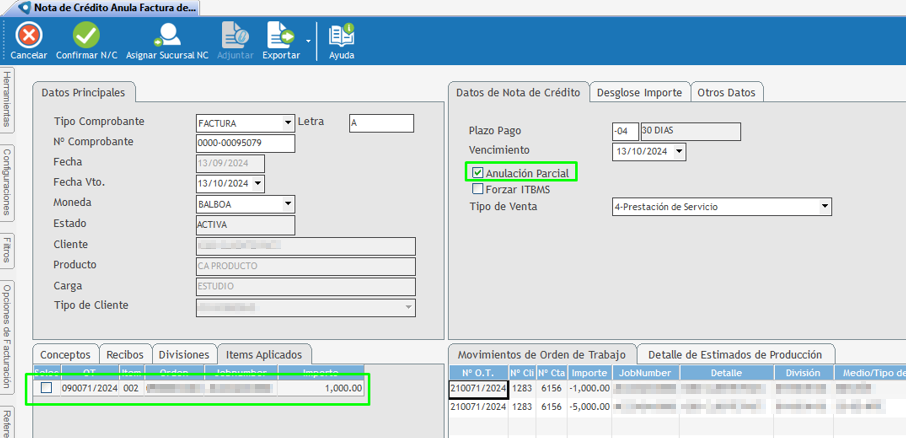906x438 pixels.
Task: Click the Exportar icon
Action: click(280, 37)
